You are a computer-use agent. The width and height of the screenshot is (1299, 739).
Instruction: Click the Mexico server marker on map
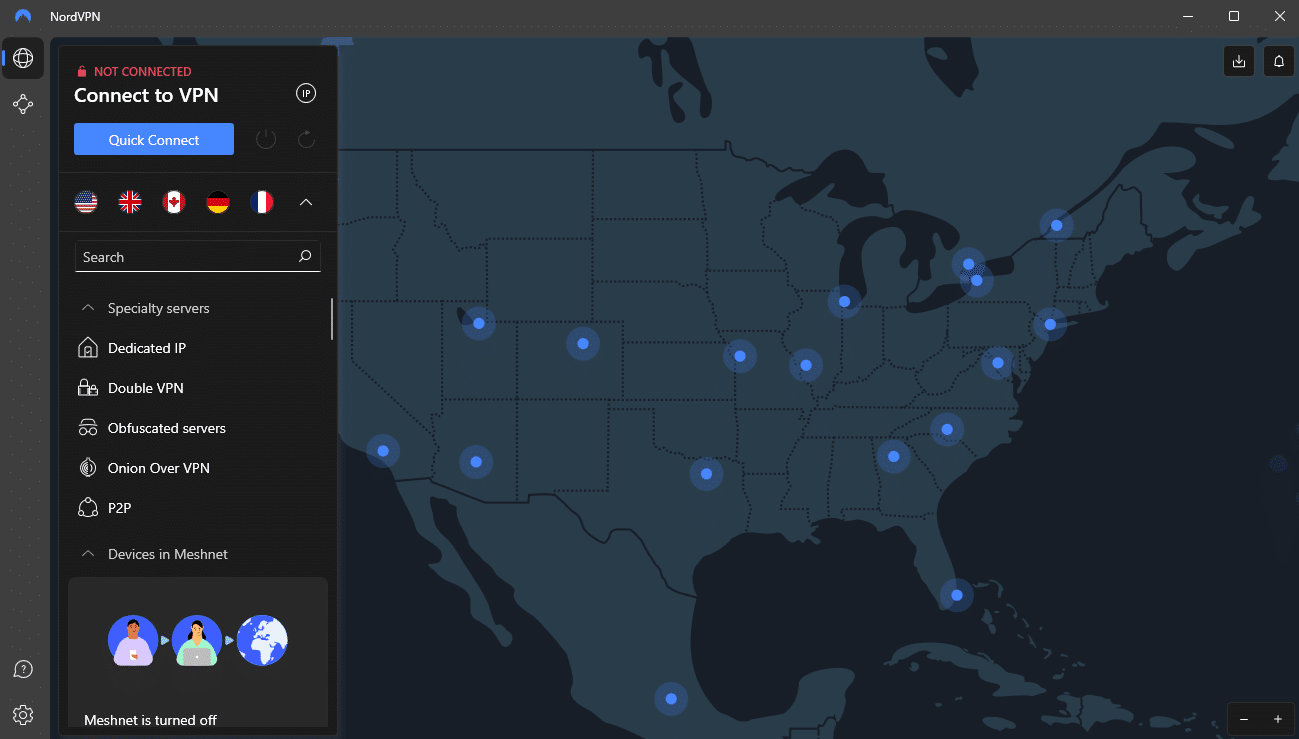(671, 699)
